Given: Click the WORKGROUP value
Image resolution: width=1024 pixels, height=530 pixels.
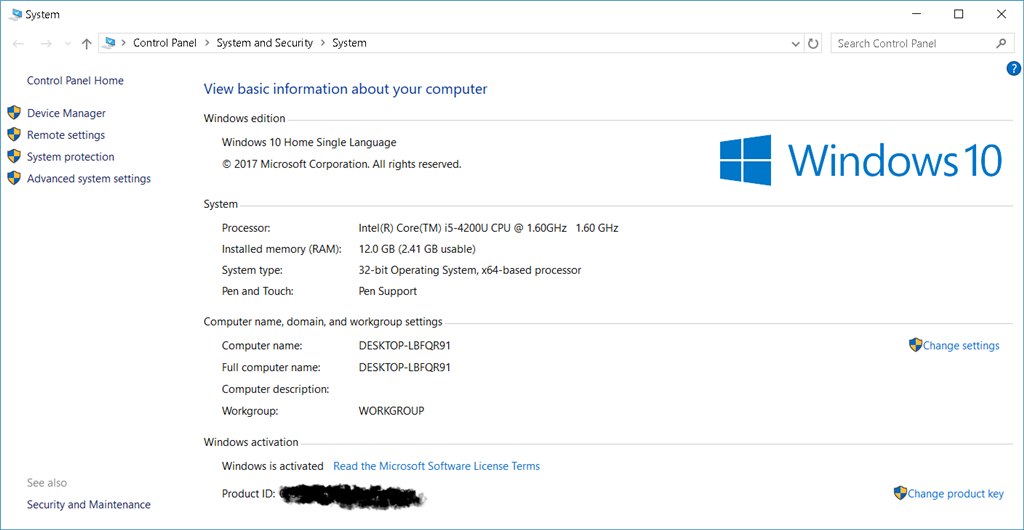Looking at the screenshot, I should (392, 411).
